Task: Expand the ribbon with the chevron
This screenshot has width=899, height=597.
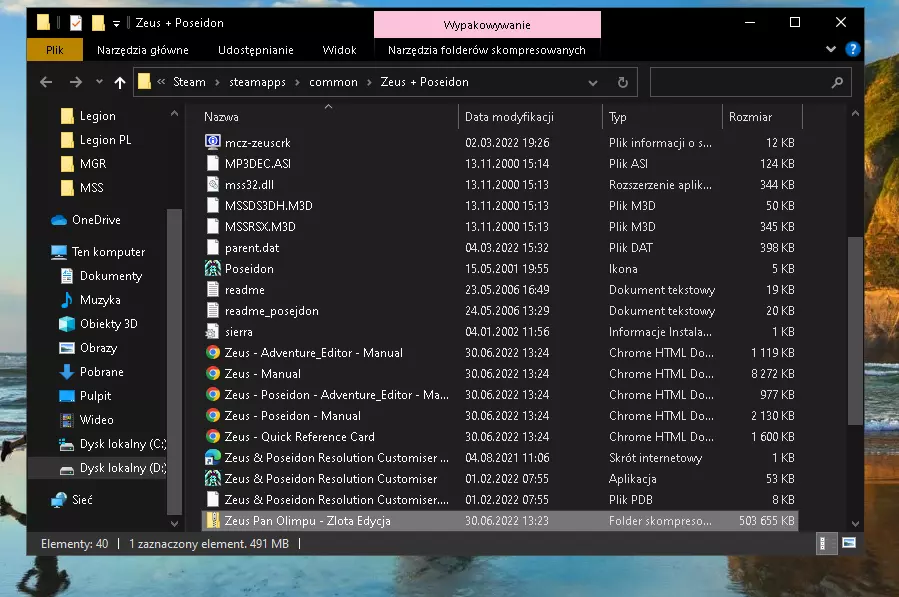Action: [x=831, y=49]
